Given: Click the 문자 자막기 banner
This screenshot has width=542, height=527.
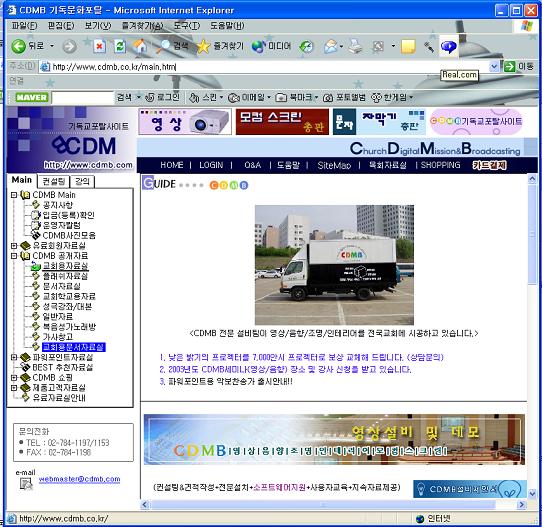Looking at the screenshot, I should click(379, 122).
